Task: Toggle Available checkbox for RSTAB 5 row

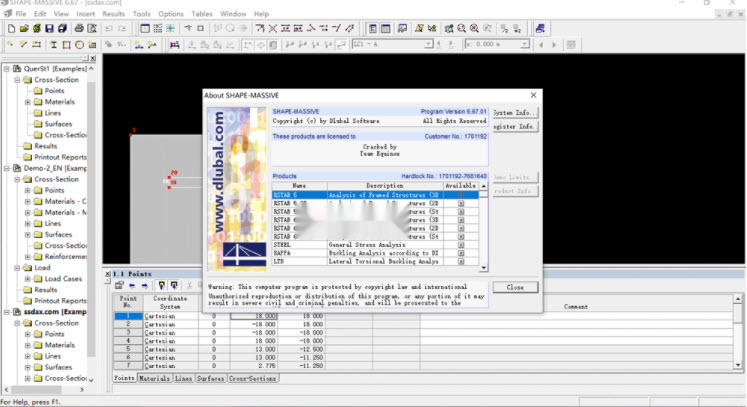Action: (x=461, y=195)
